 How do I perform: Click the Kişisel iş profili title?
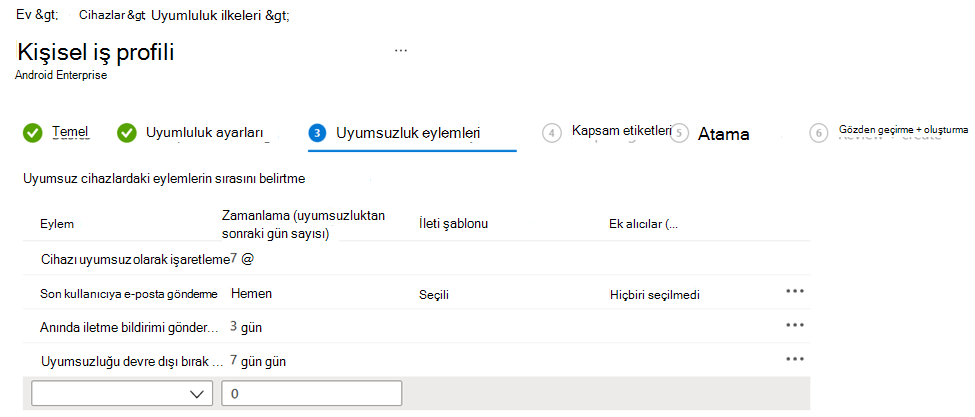click(x=96, y=52)
